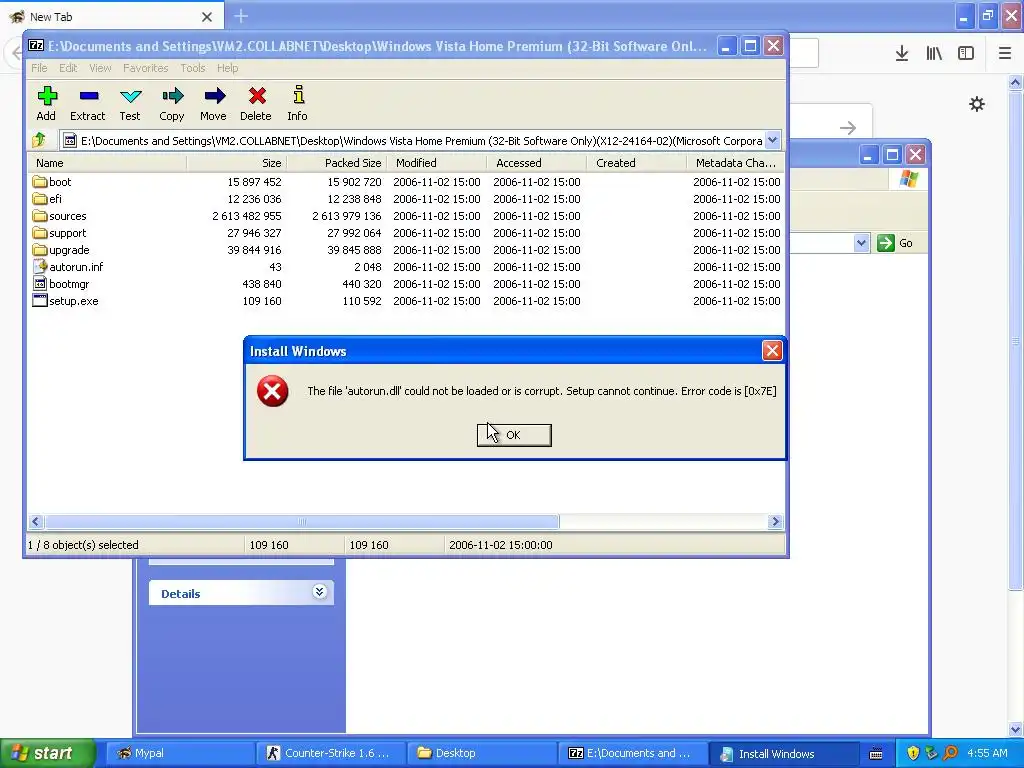Image resolution: width=1024 pixels, height=768 pixels.
Task: Expand the 7-Zip address path dropdown
Action: click(x=773, y=140)
